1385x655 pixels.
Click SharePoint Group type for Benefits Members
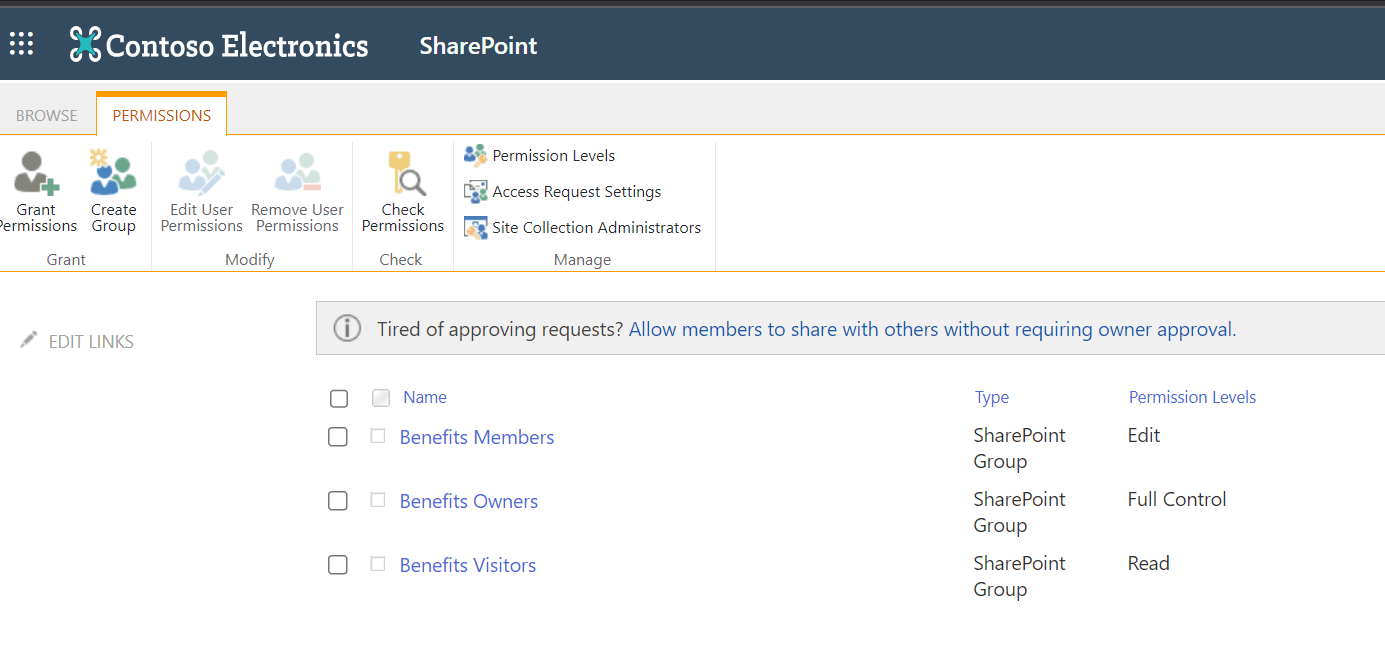coord(1020,448)
